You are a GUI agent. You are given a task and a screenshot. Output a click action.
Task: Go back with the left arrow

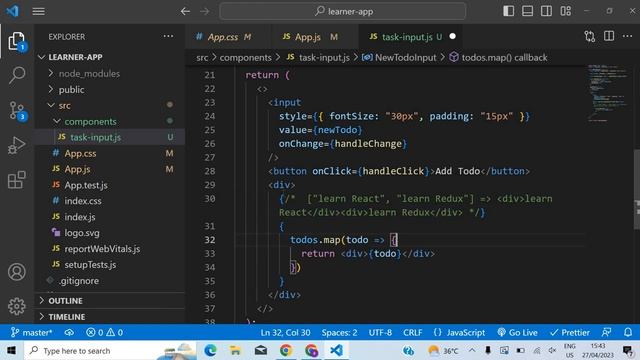185,11
